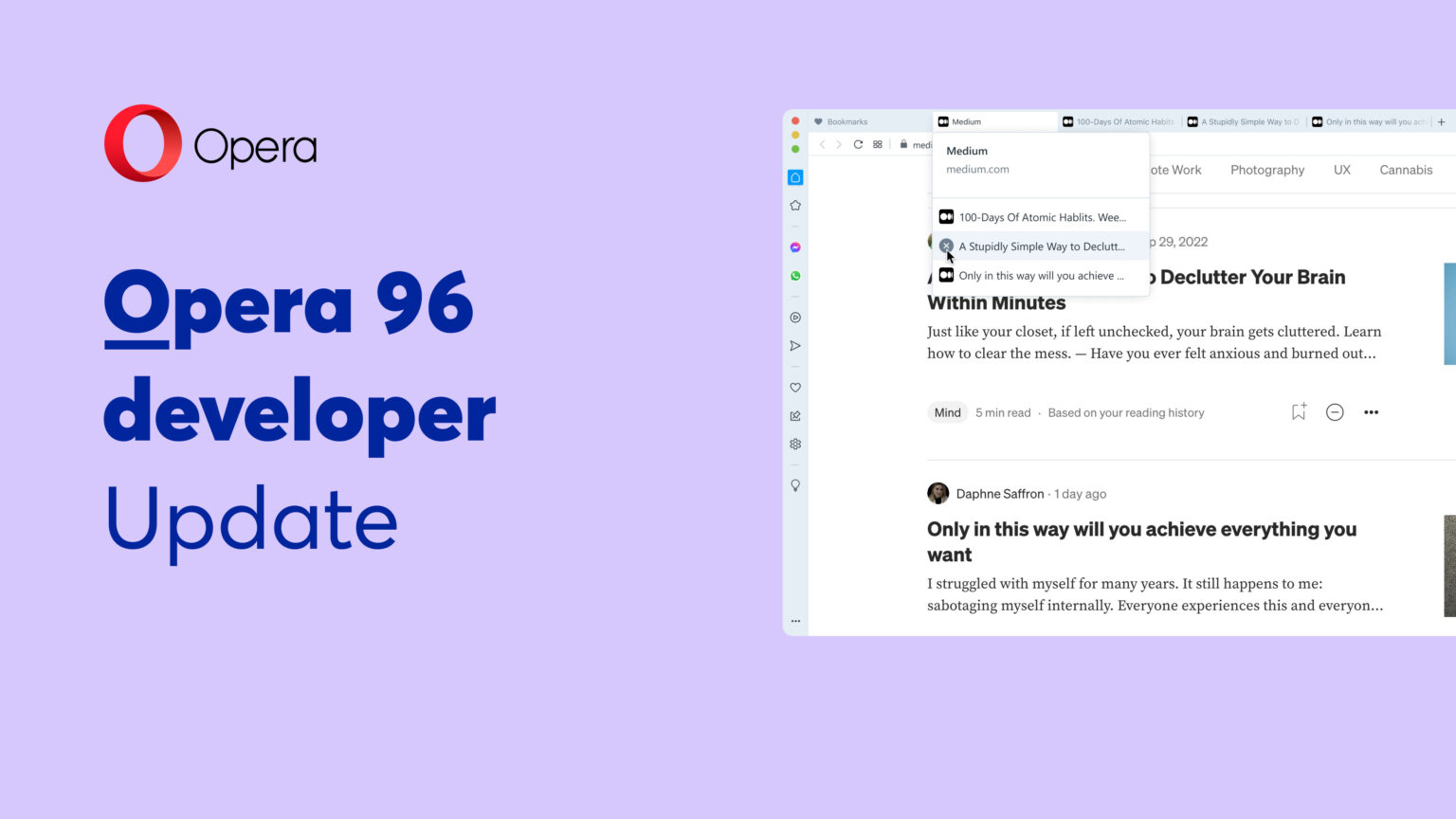Image resolution: width=1456 pixels, height=819 pixels.
Task: Click the Mind topic tag
Action: point(947,411)
